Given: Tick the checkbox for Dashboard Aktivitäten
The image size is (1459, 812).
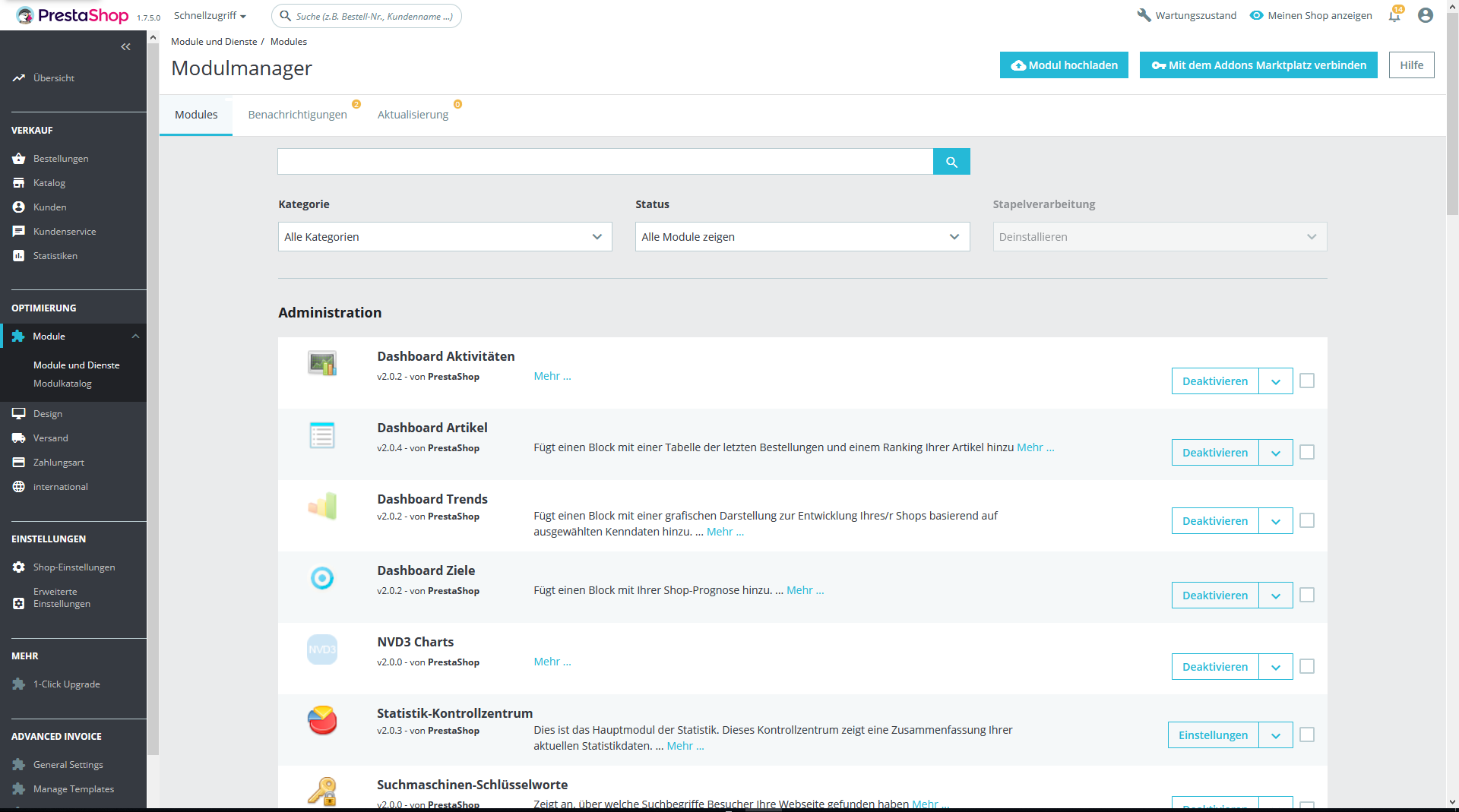Looking at the screenshot, I should coord(1307,381).
